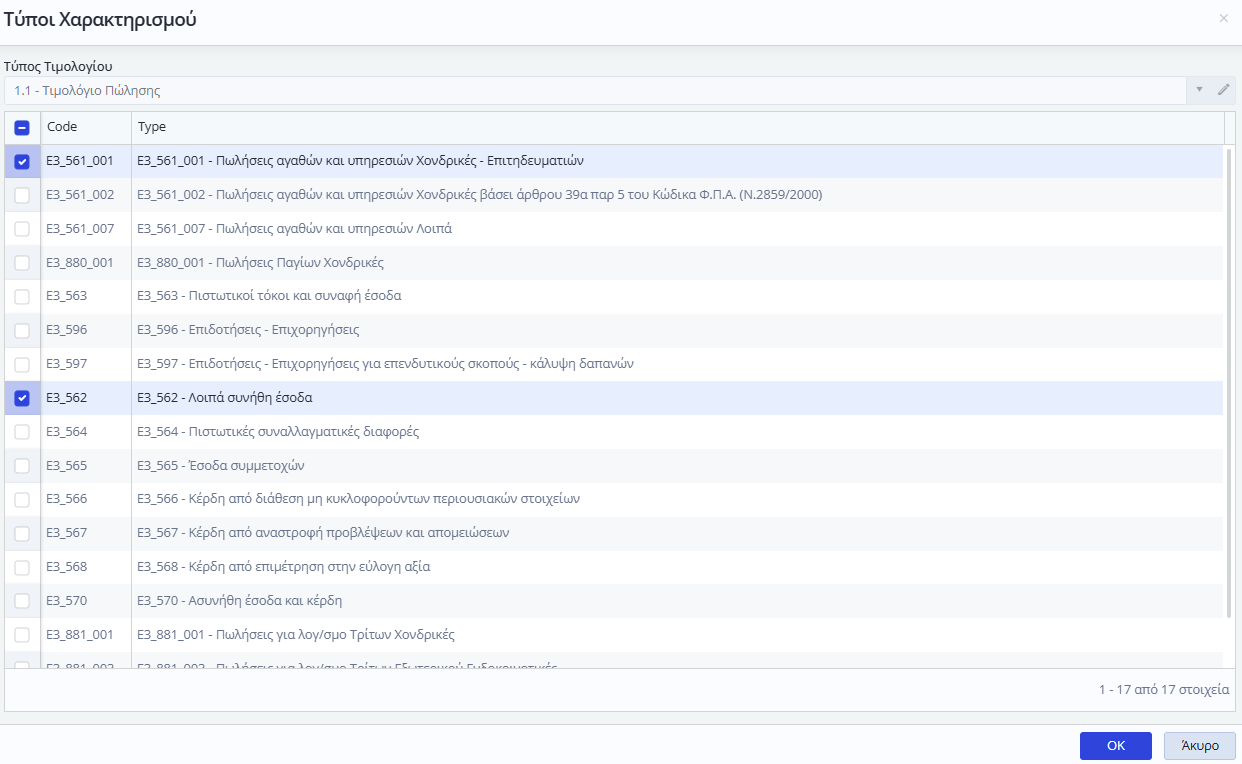Screen dimensions: 1242x764
Task: Enable the E3_880_001 checkbox
Action: click(22, 263)
